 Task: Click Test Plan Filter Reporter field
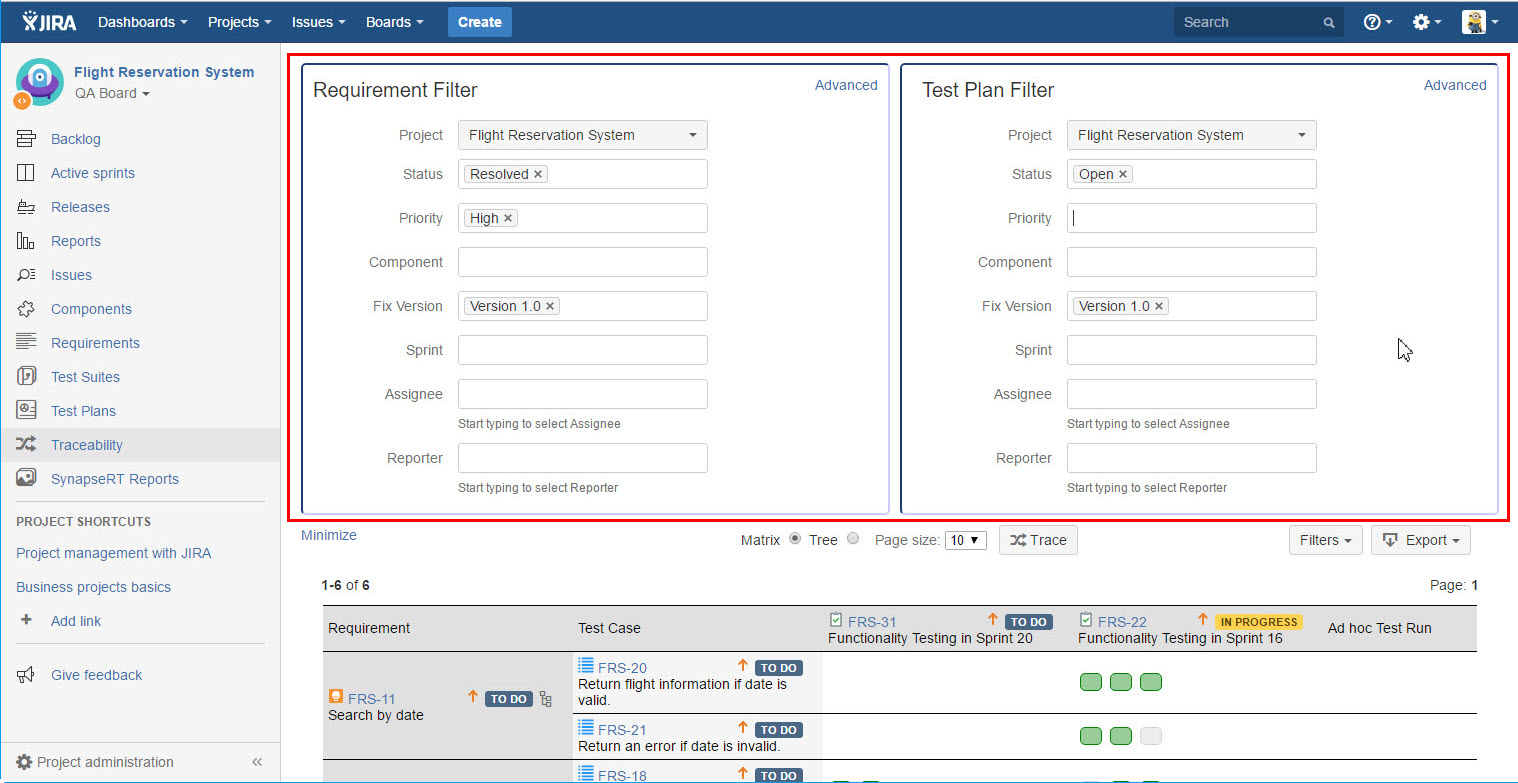(x=1192, y=458)
